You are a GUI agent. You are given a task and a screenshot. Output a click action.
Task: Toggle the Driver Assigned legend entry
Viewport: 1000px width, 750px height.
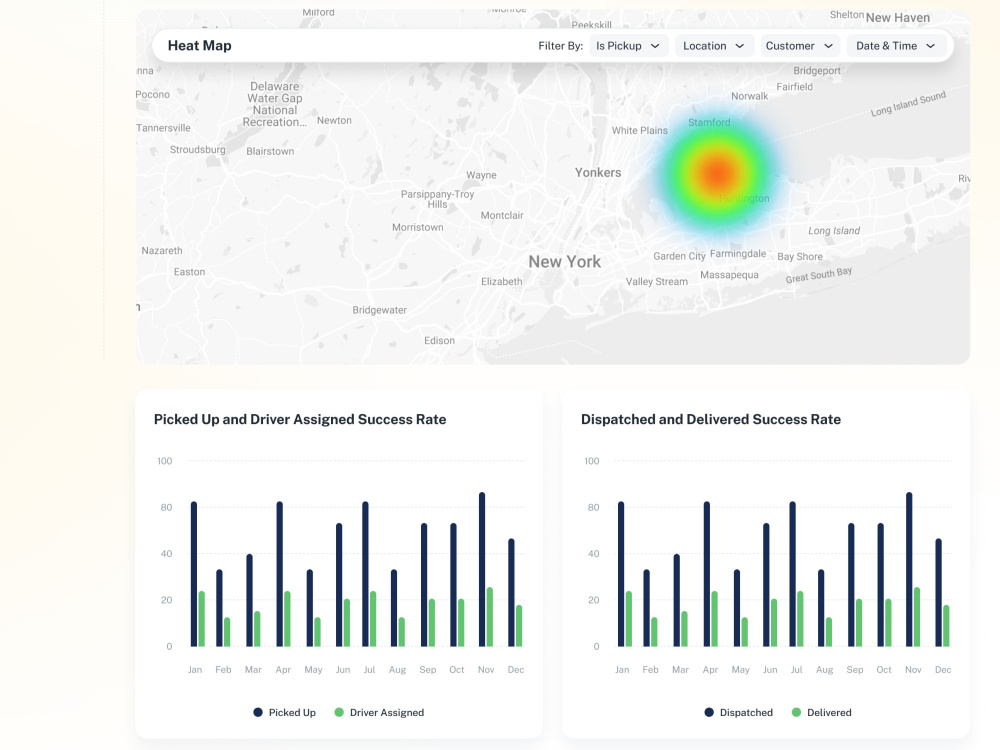click(379, 712)
